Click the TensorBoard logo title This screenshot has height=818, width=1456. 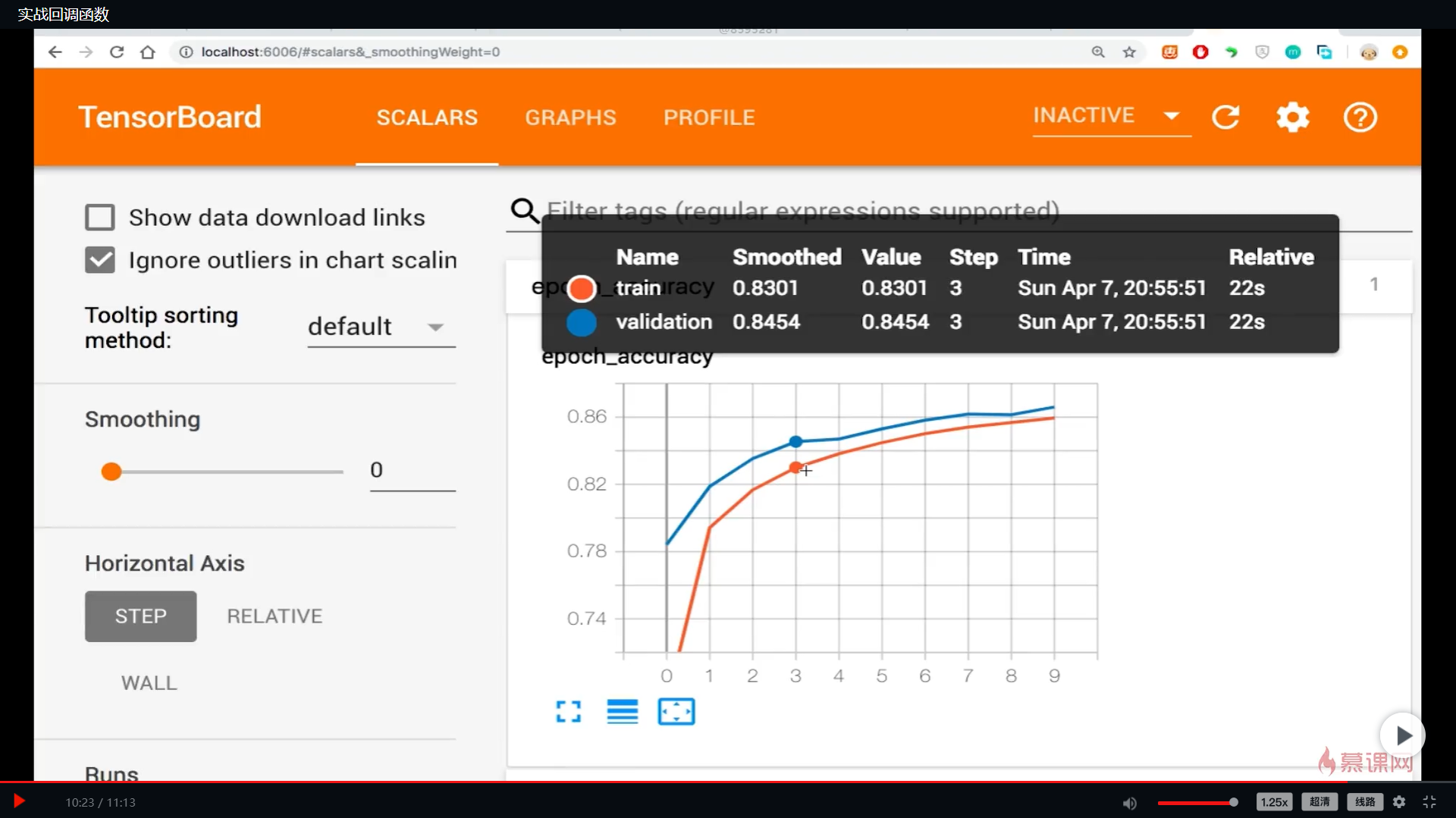tap(170, 118)
